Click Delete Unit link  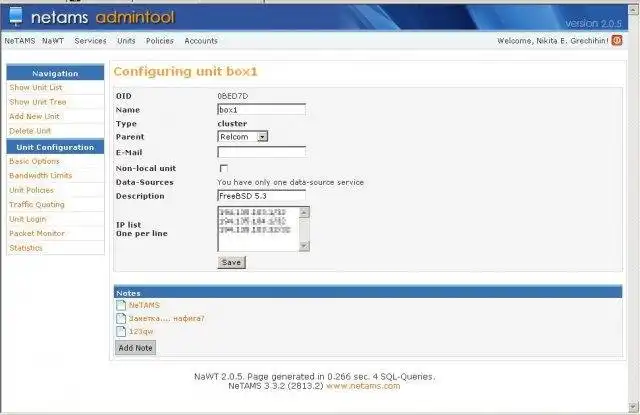tap(30, 131)
